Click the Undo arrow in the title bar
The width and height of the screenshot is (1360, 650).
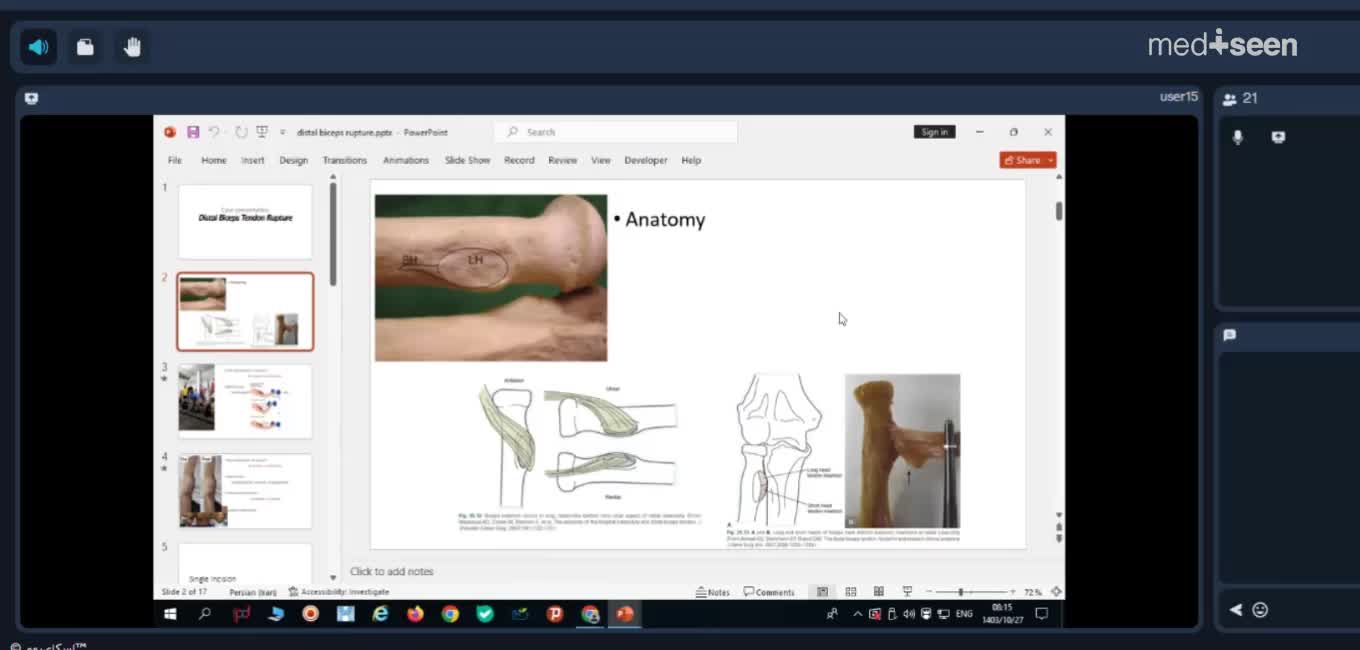click(x=214, y=132)
